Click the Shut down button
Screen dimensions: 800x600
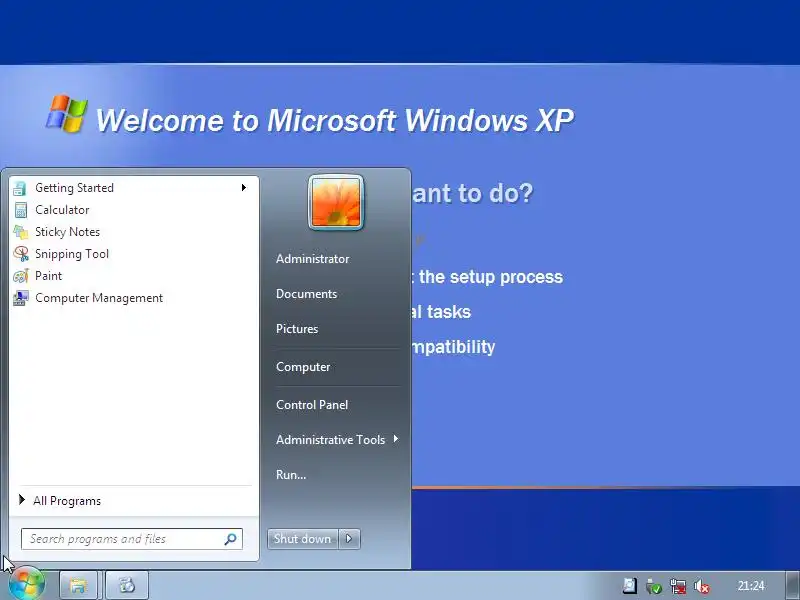click(x=303, y=539)
